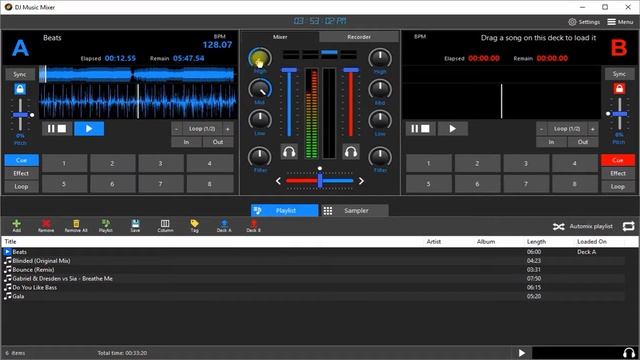Viewport: 640px width, 360px height.
Task: Toggle Deck A pitch lock icon
Action: 20,89
